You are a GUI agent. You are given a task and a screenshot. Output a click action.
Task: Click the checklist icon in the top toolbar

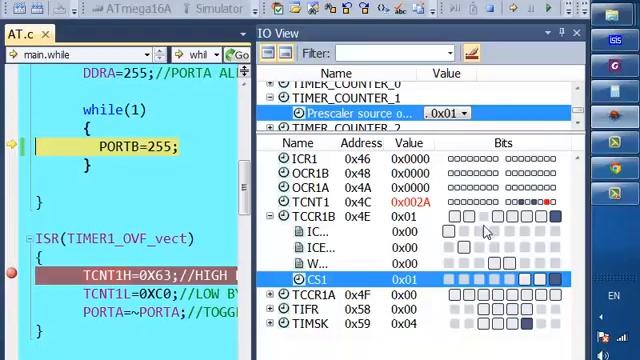coord(278,8)
